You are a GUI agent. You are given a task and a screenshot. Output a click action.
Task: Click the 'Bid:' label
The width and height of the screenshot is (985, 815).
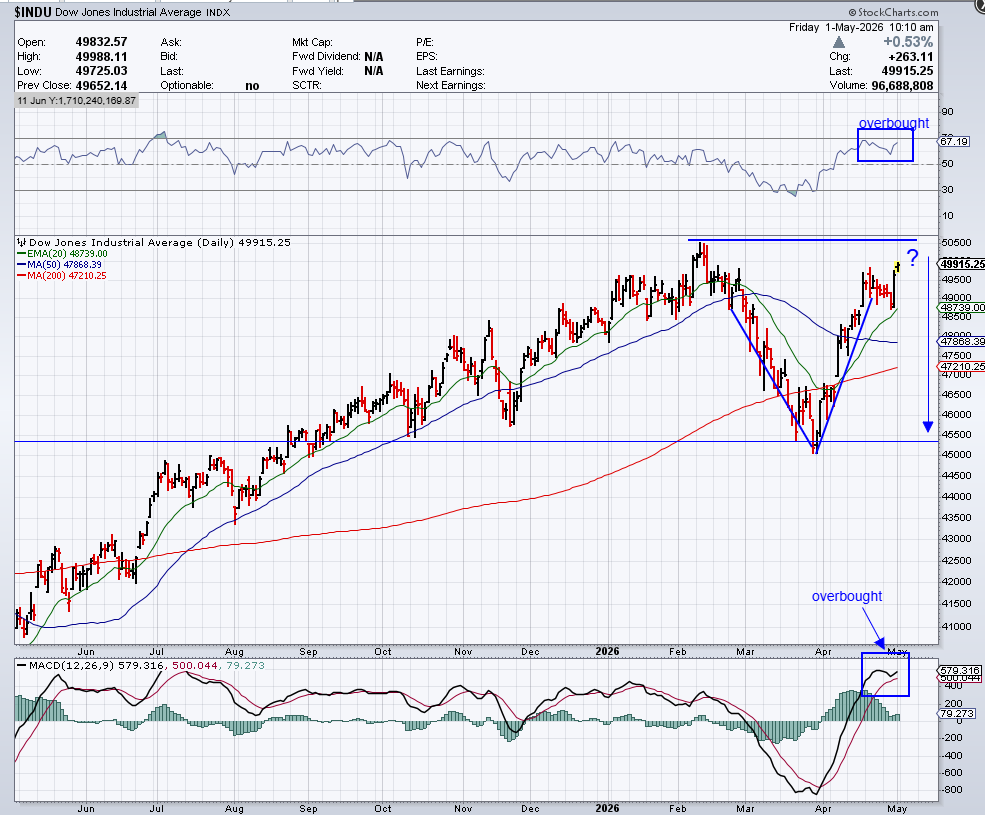tap(170, 57)
